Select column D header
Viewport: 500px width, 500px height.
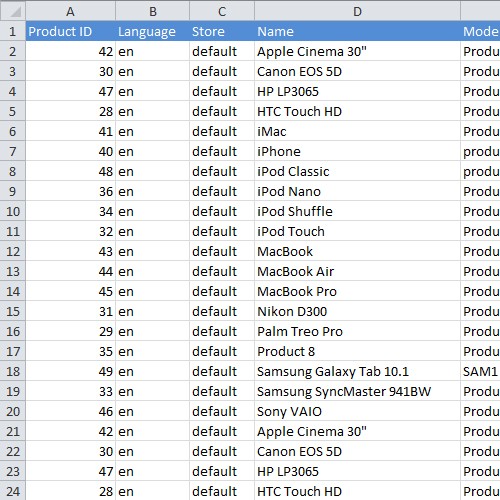point(357,11)
